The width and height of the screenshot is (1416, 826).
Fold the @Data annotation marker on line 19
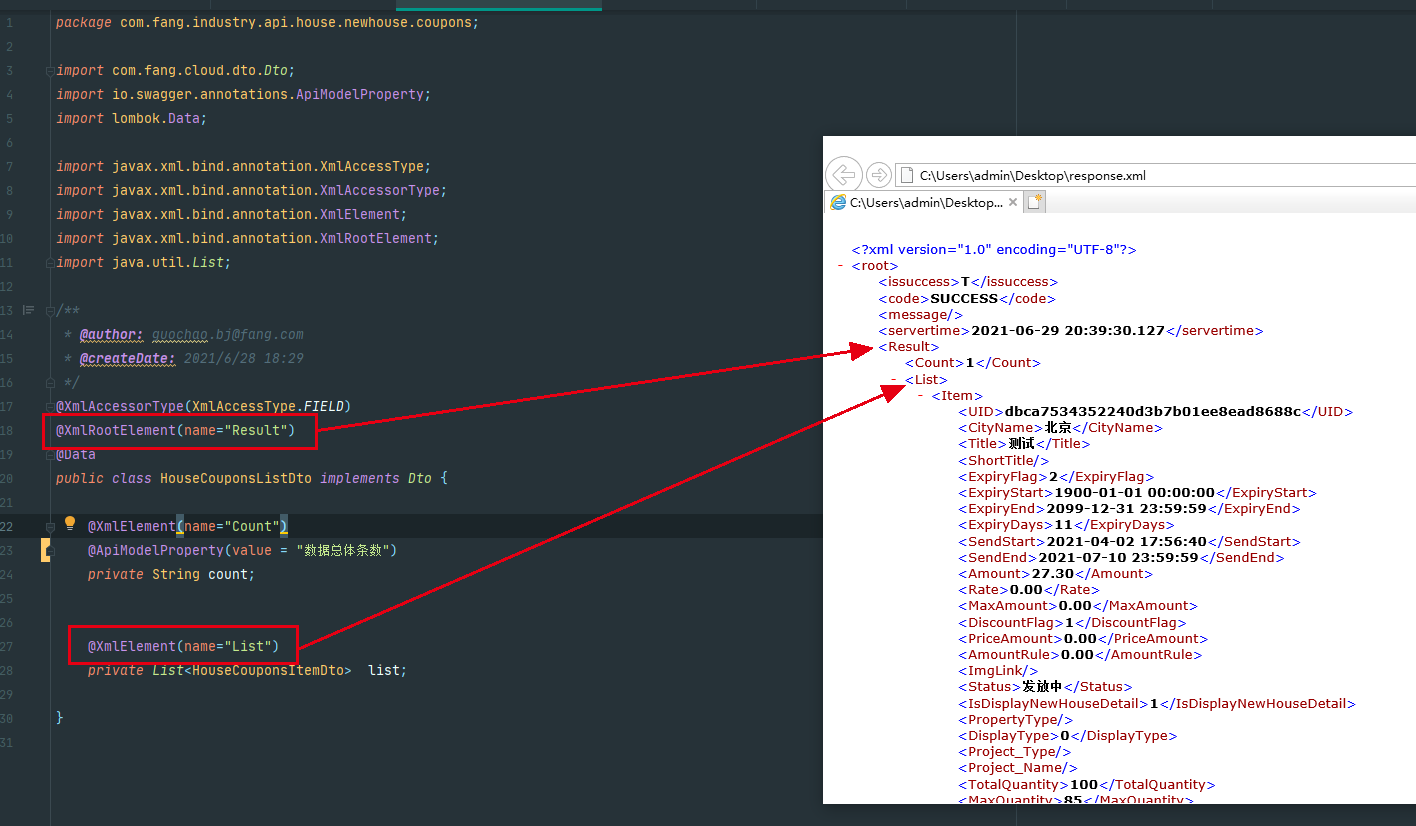click(x=50, y=455)
